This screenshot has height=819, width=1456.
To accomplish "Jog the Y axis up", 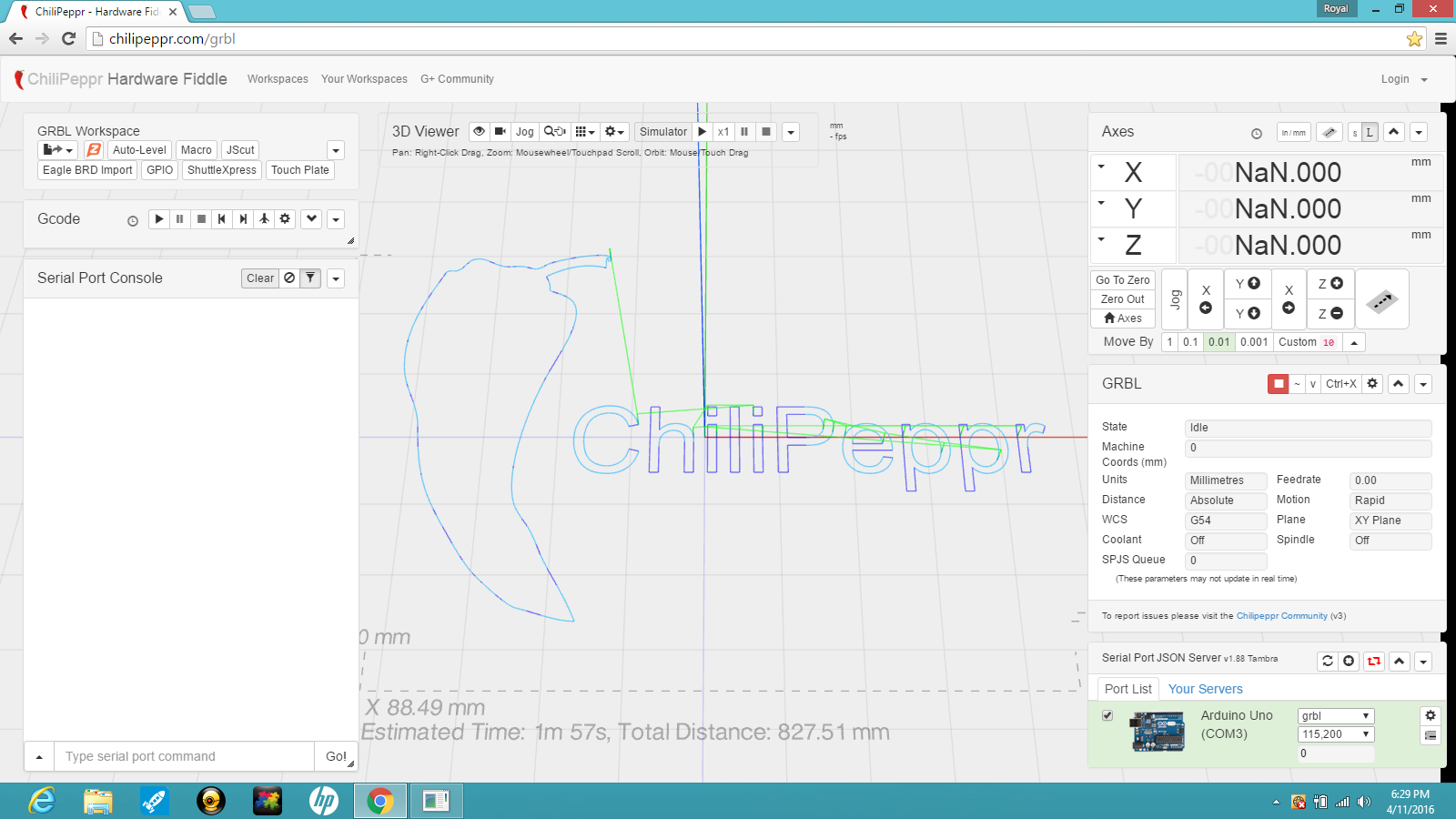I will 1248,284.
